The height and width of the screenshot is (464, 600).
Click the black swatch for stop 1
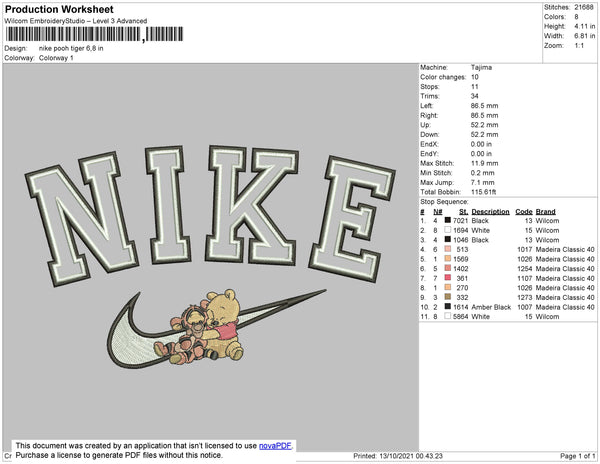(x=447, y=221)
